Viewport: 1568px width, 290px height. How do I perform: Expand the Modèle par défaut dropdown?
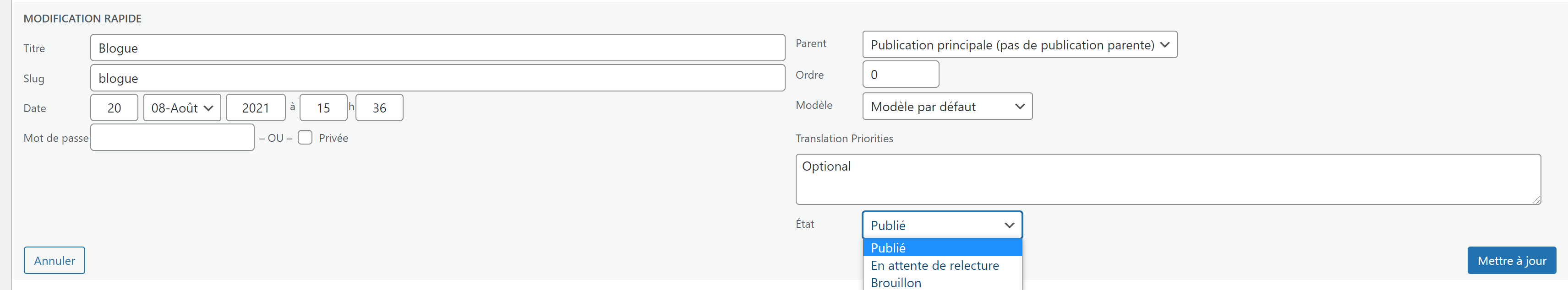(x=947, y=107)
